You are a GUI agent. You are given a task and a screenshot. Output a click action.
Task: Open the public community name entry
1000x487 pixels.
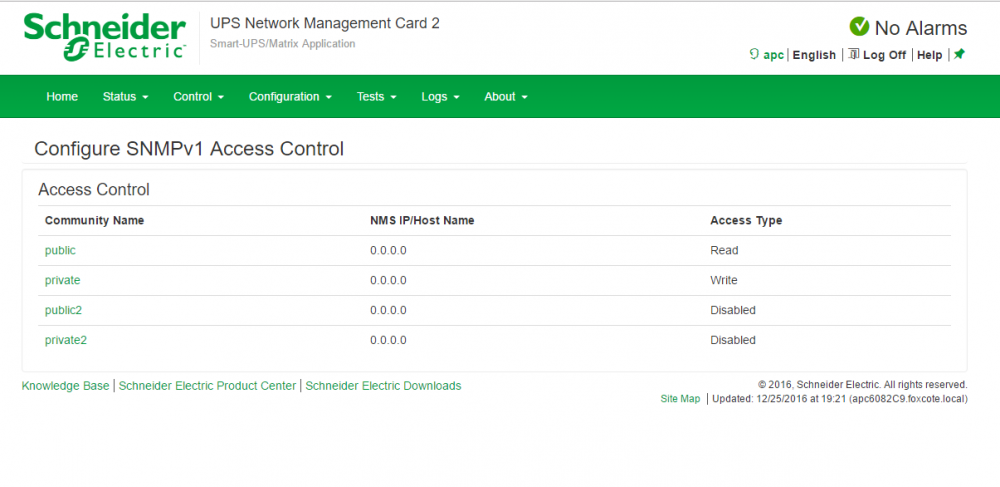point(60,251)
